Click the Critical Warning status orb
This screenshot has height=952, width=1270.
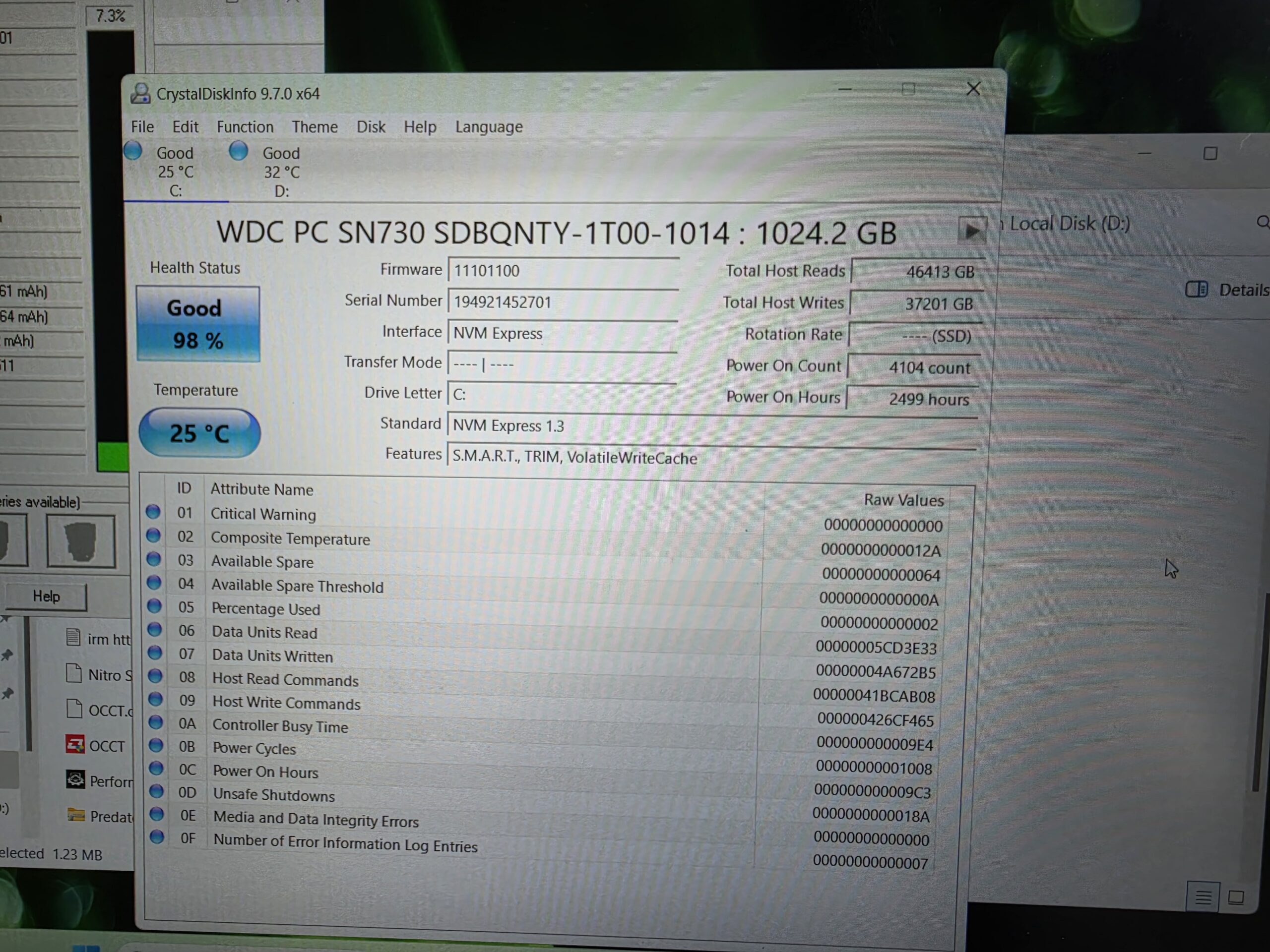[153, 511]
